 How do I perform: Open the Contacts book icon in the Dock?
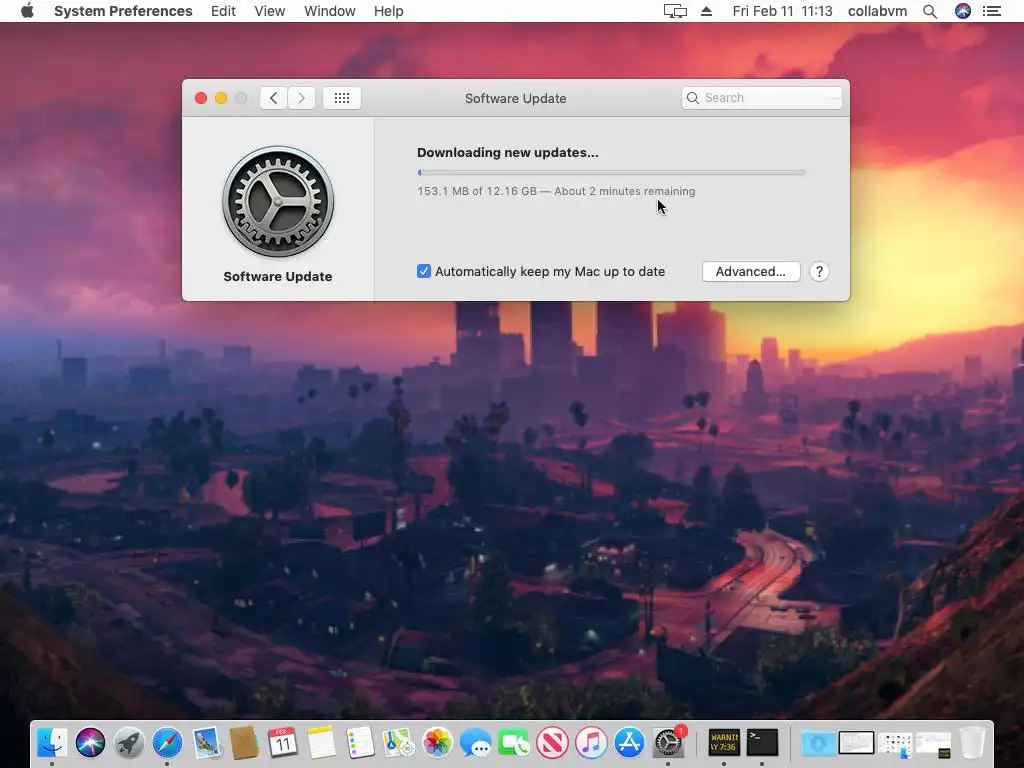pyautogui.click(x=244, y=743)
